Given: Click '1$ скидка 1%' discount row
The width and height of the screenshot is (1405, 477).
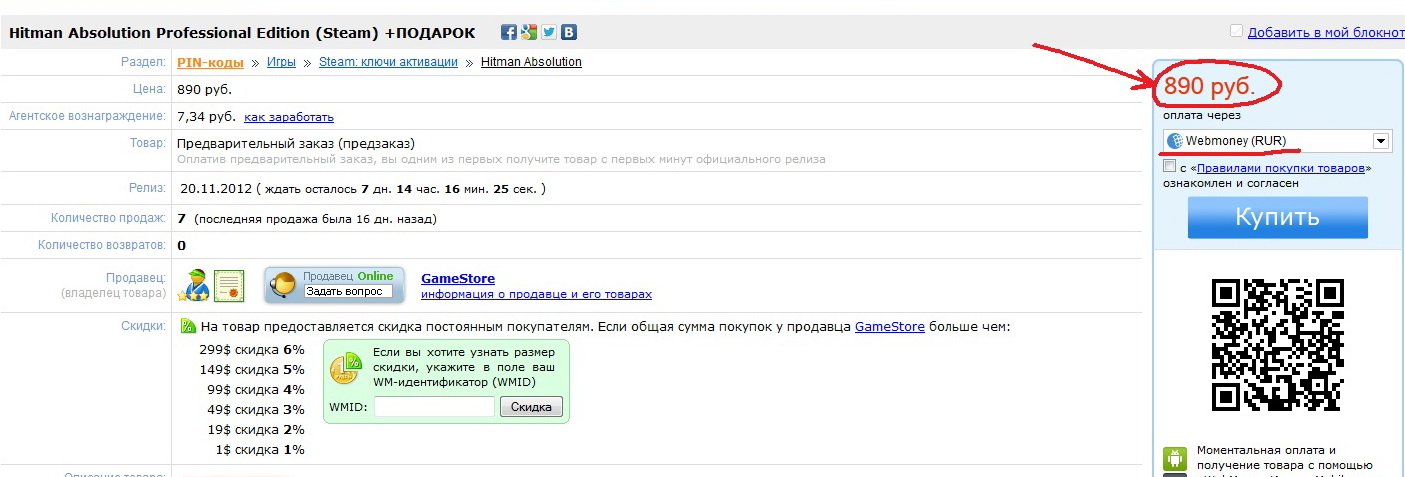Looking at the screenshot, I should point(259,449).
